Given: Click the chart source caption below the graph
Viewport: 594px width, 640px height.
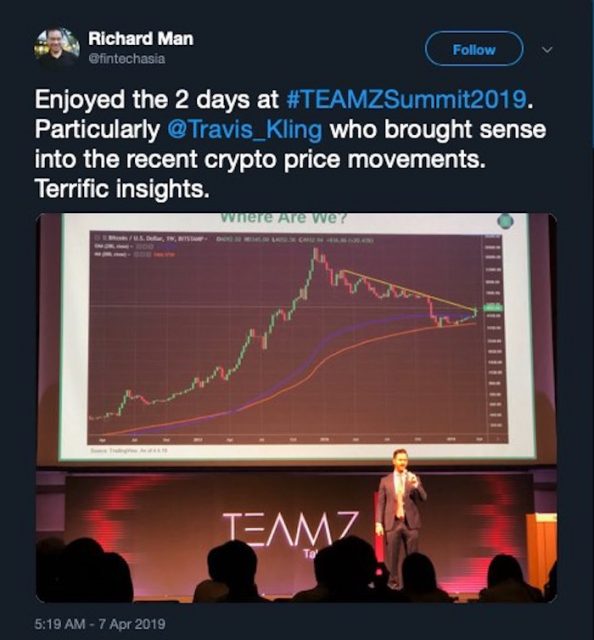Looking at the screenshot, I should coord(129,450).
